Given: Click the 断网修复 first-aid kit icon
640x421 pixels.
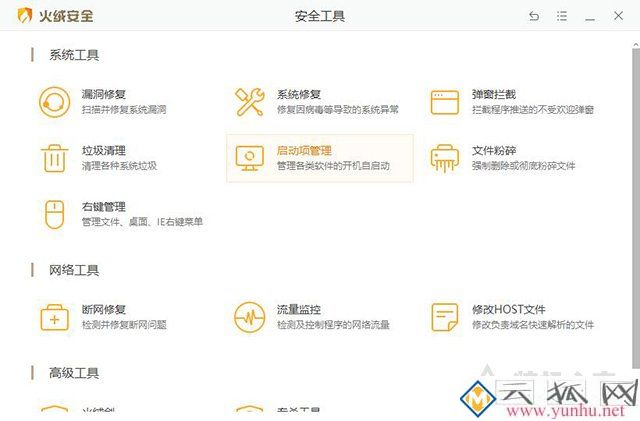Looking at the screenshot, I should tap(54, 317).
